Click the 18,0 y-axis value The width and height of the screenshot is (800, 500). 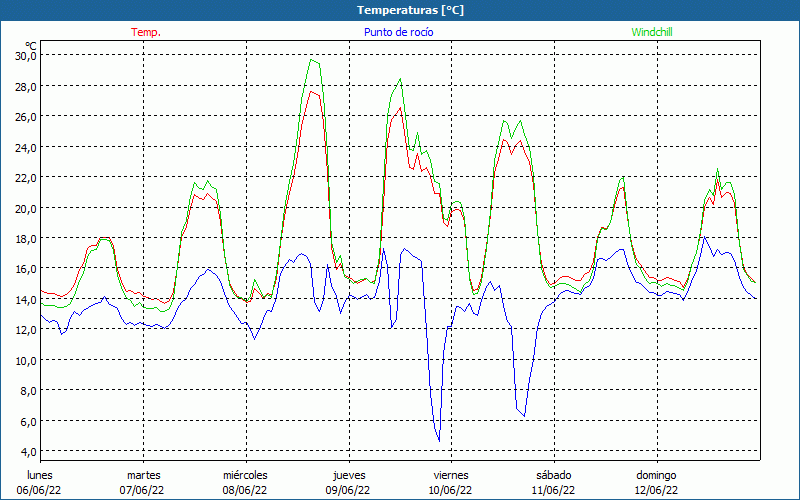click(26, 238)
